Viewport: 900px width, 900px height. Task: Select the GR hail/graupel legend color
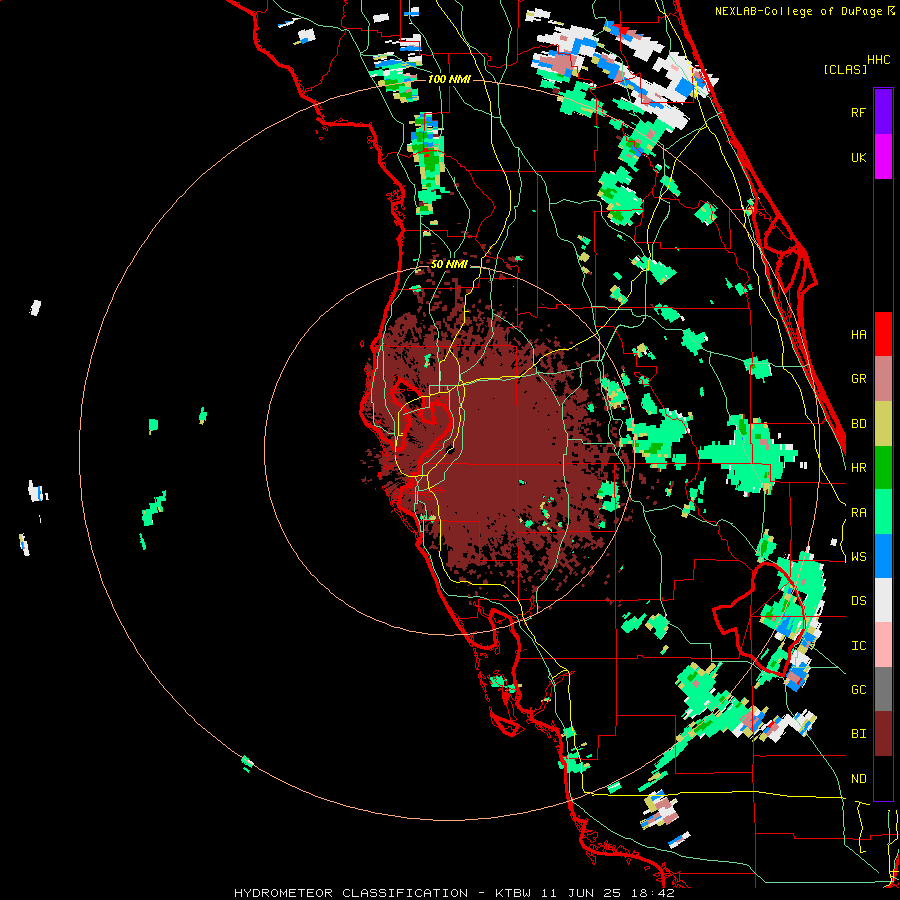tap(883, 379)
